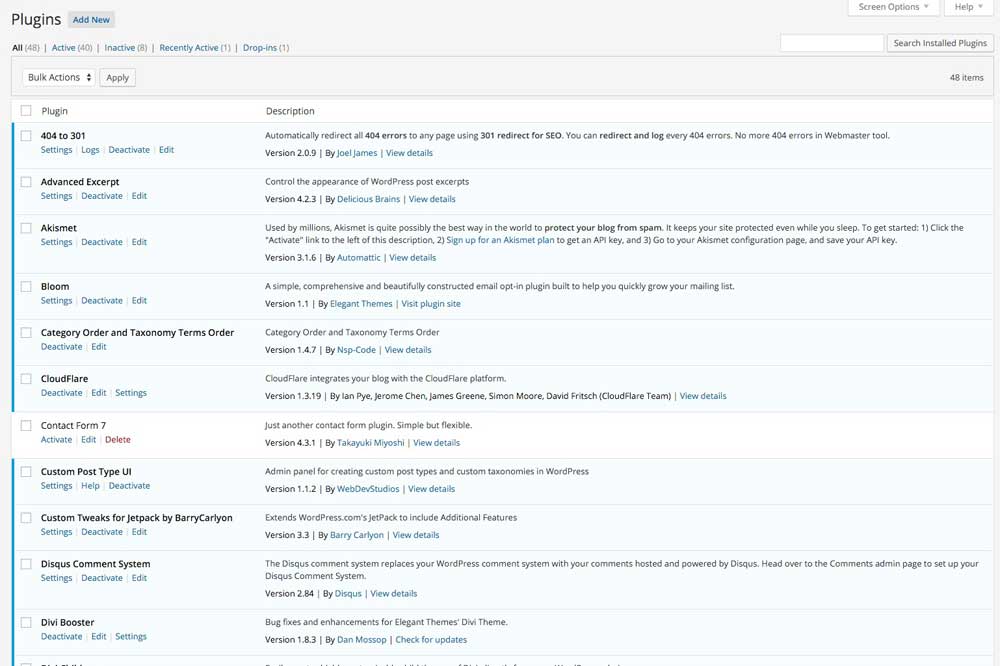Click the Apply bulk action button

(117, 77)
